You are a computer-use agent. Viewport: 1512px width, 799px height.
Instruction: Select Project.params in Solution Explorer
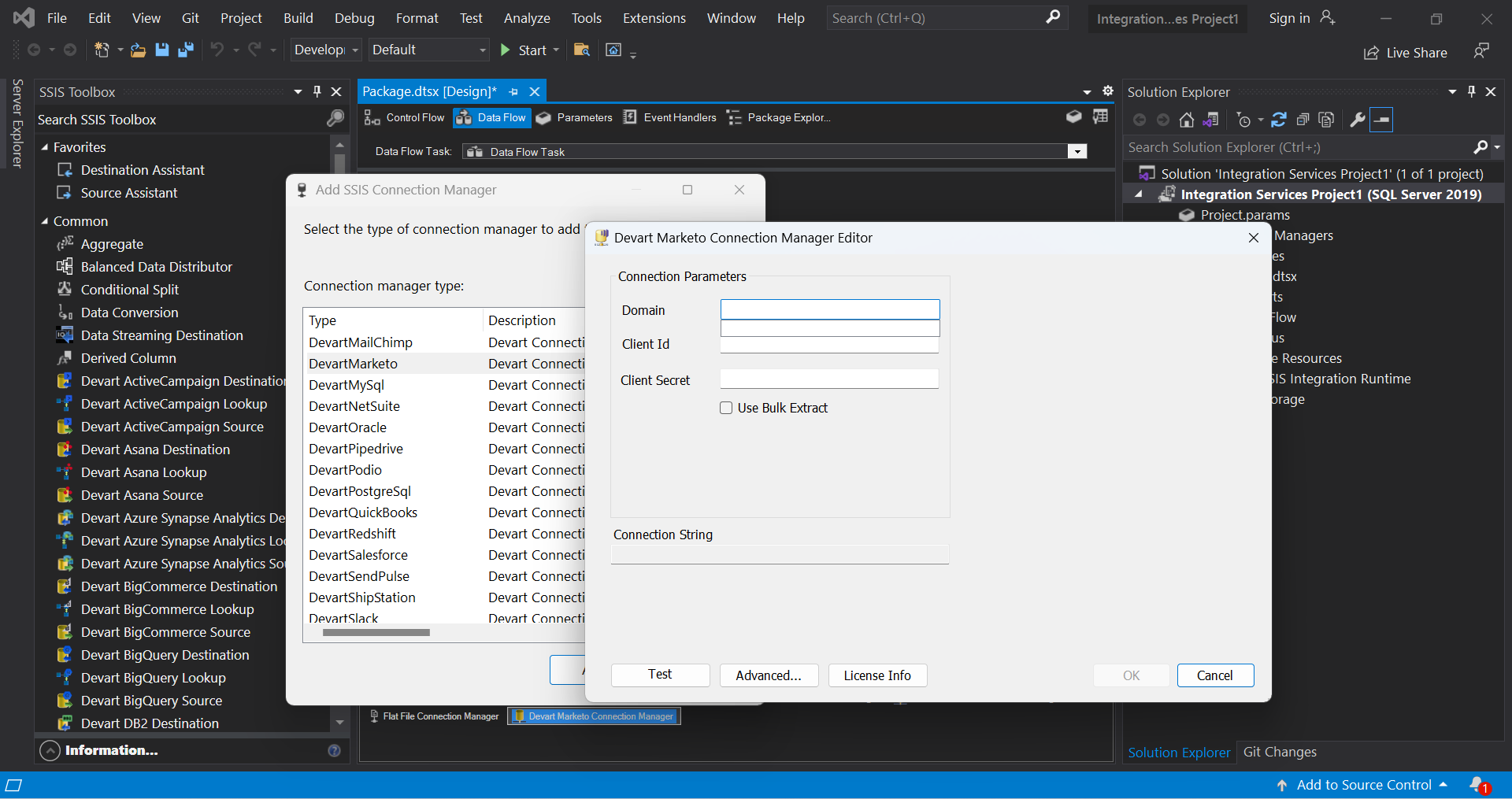coord(1245,215)
